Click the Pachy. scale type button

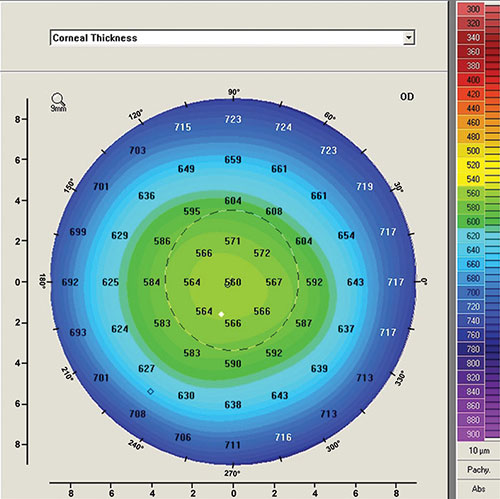tap(479, 470)
